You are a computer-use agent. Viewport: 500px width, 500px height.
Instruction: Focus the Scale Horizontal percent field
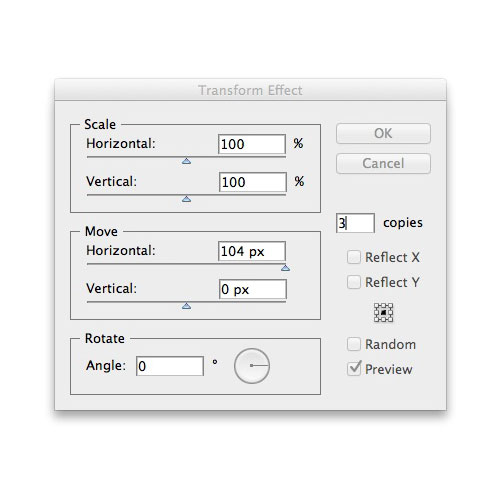pyautogui.click(x=252, y=144)
